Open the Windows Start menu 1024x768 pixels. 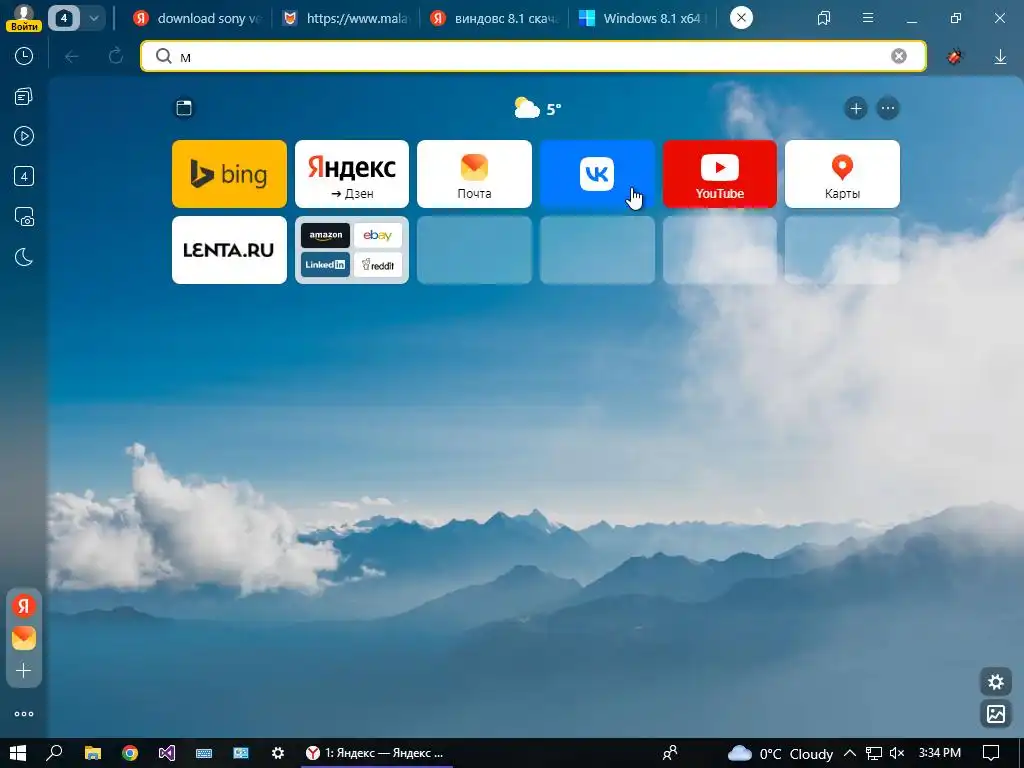pyautogui.click(x=18, y=753)
